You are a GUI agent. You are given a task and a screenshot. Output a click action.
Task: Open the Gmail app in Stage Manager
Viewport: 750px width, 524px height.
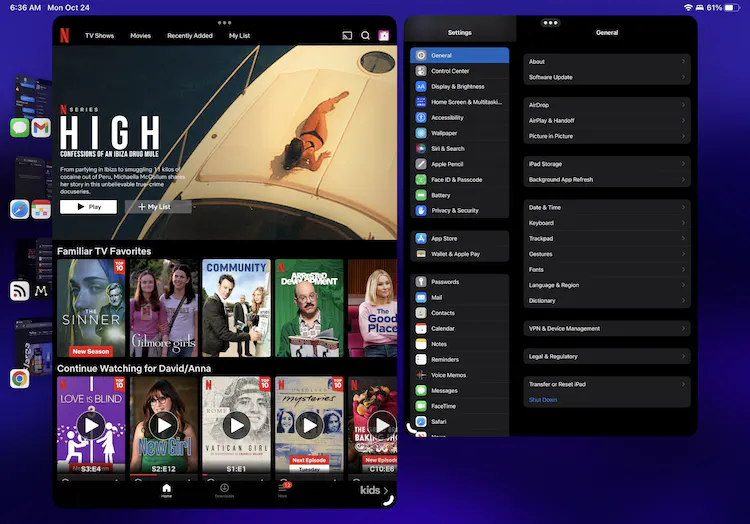(x=41, y=128)
